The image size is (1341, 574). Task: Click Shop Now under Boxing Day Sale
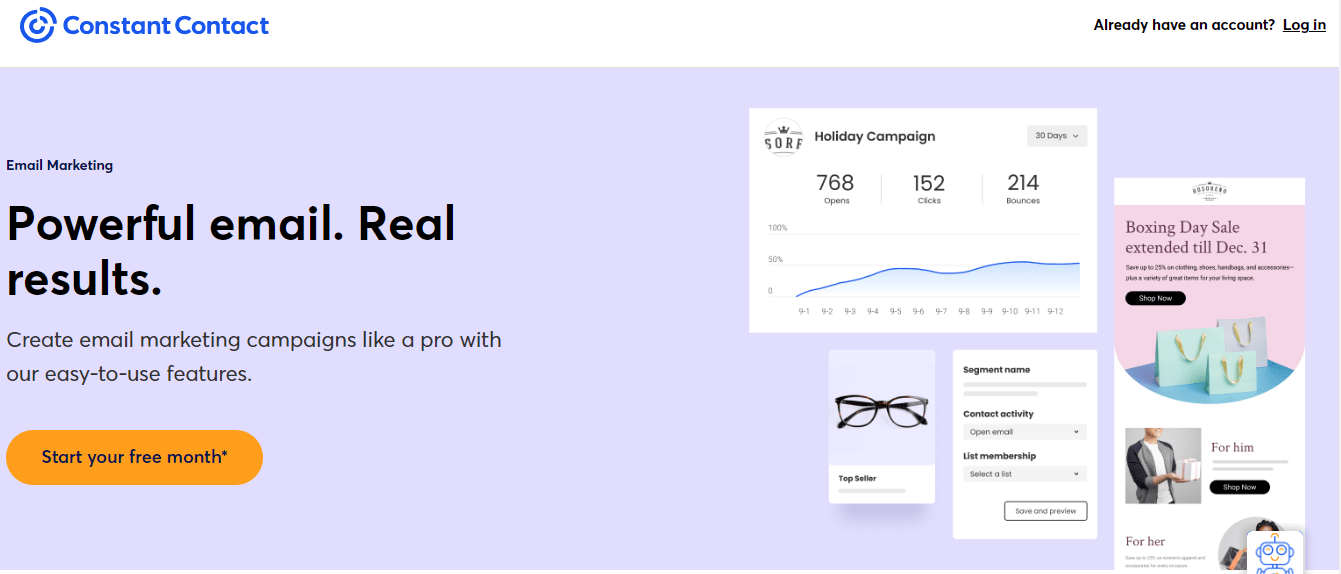[x=1155, y=298]
